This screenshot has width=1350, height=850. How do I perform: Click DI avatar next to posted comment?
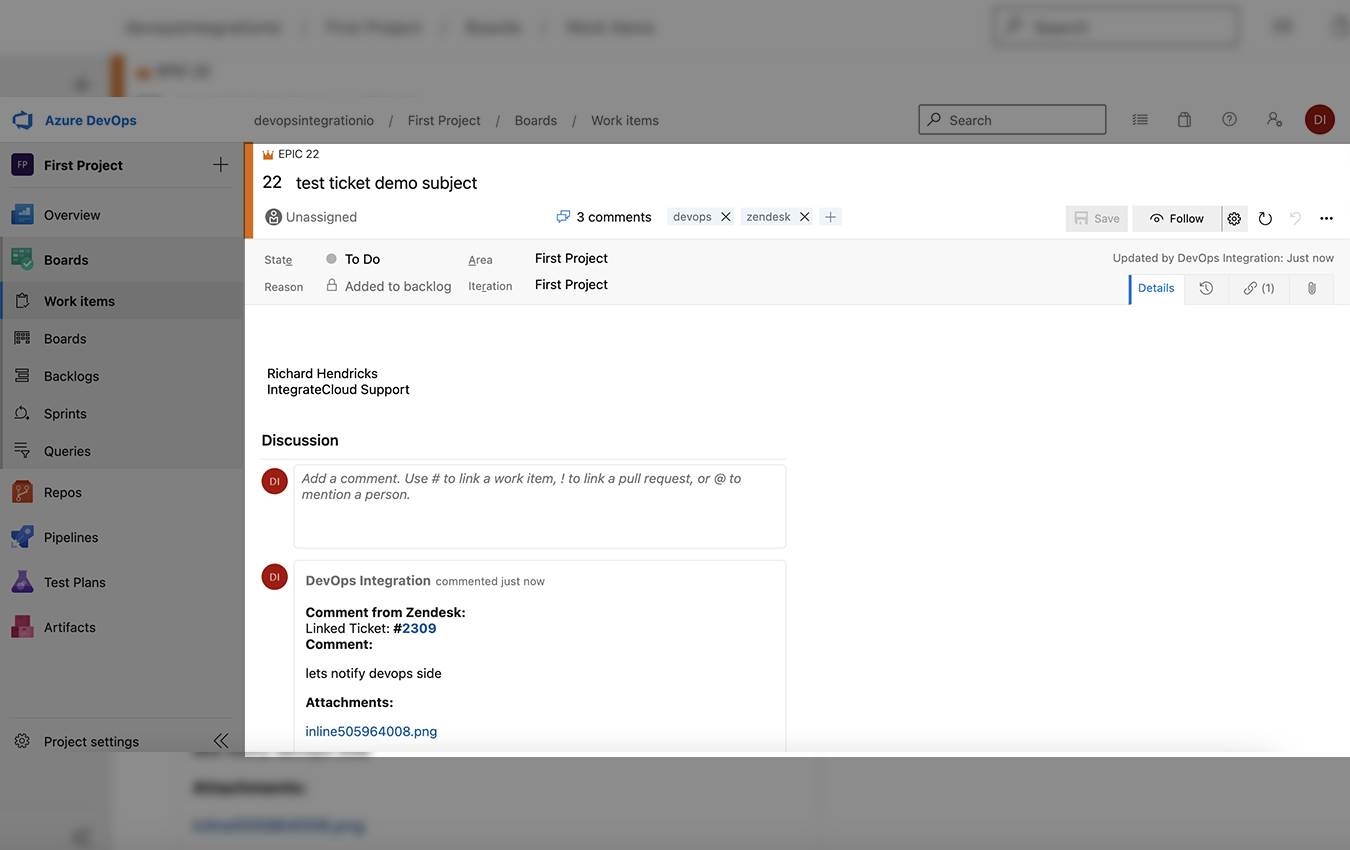tap(275, 577)
